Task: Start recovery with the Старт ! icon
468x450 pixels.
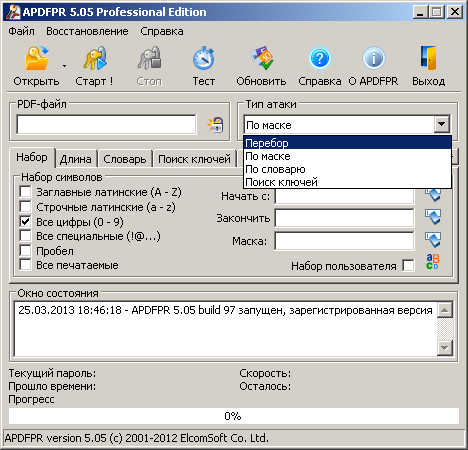Action: coord(95,58)
